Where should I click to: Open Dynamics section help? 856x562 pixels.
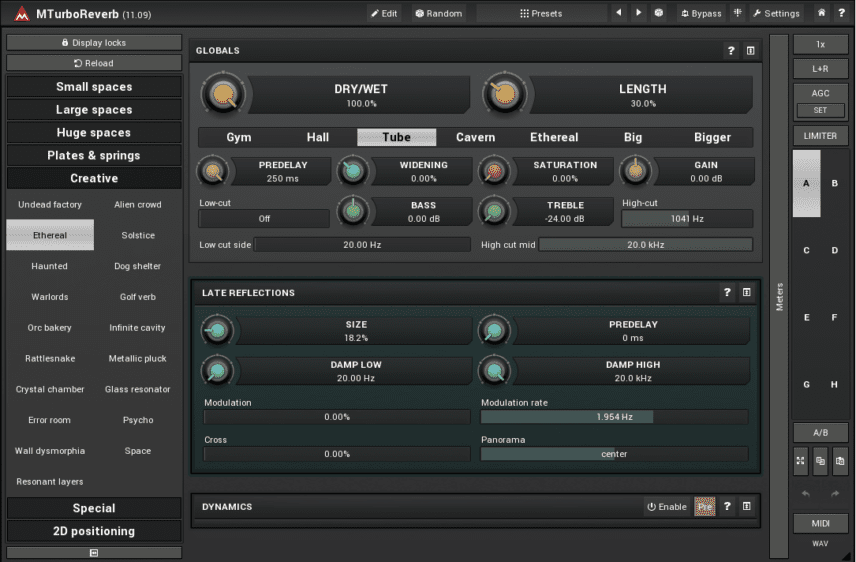(x=727, y=506)
